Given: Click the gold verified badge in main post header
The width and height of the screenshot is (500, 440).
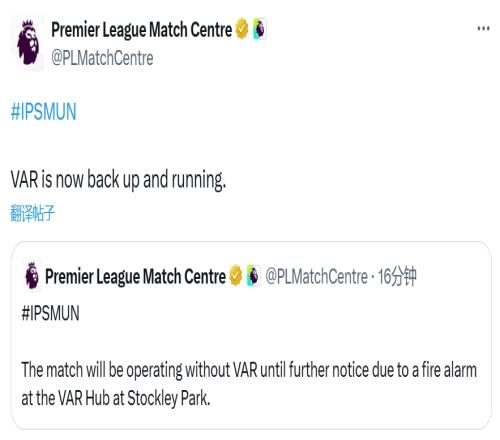Looking at the screenshot, I should coord(242,29).
